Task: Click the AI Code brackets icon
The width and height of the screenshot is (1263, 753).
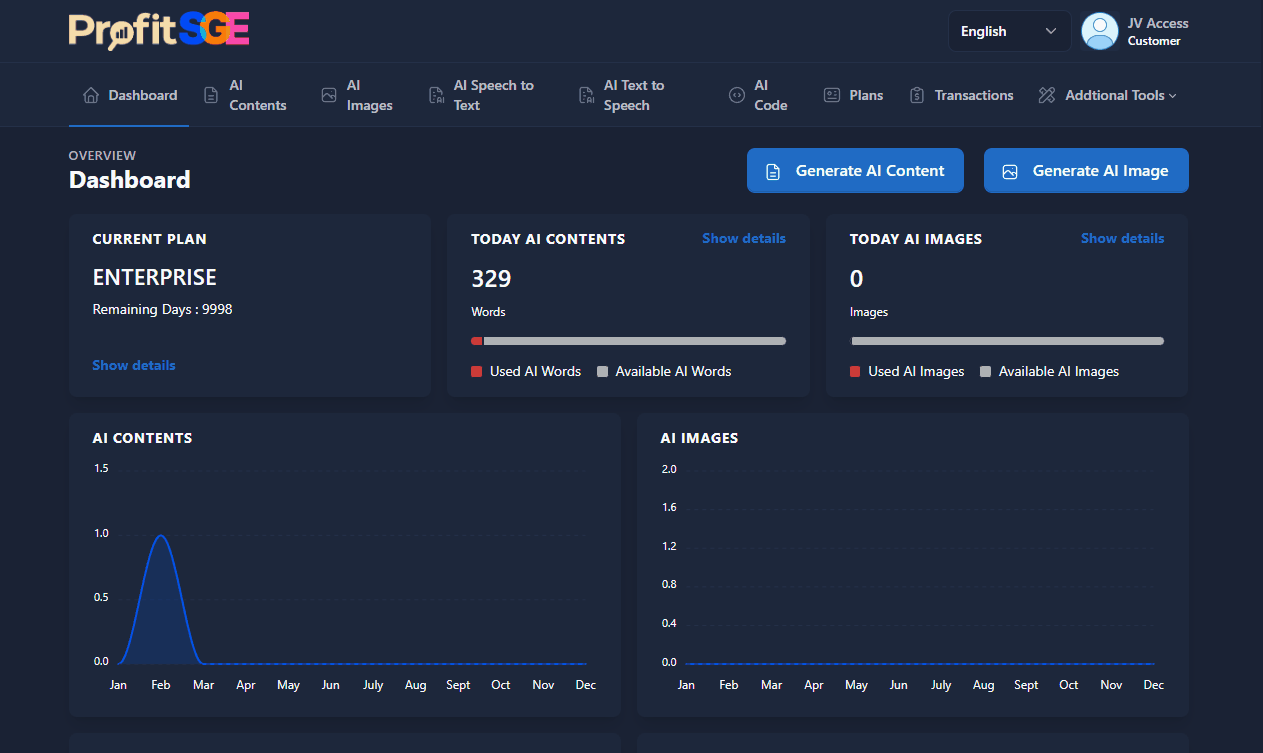Action: point(737,95)
